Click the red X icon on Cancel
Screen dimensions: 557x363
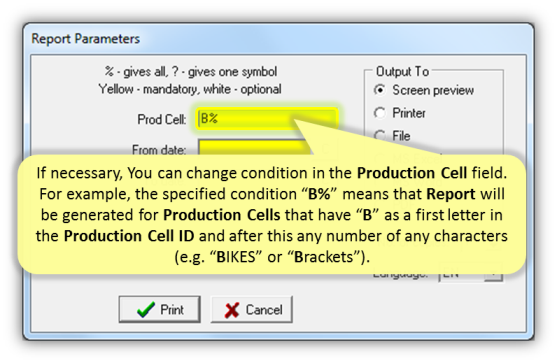click(x=232, y=310)
